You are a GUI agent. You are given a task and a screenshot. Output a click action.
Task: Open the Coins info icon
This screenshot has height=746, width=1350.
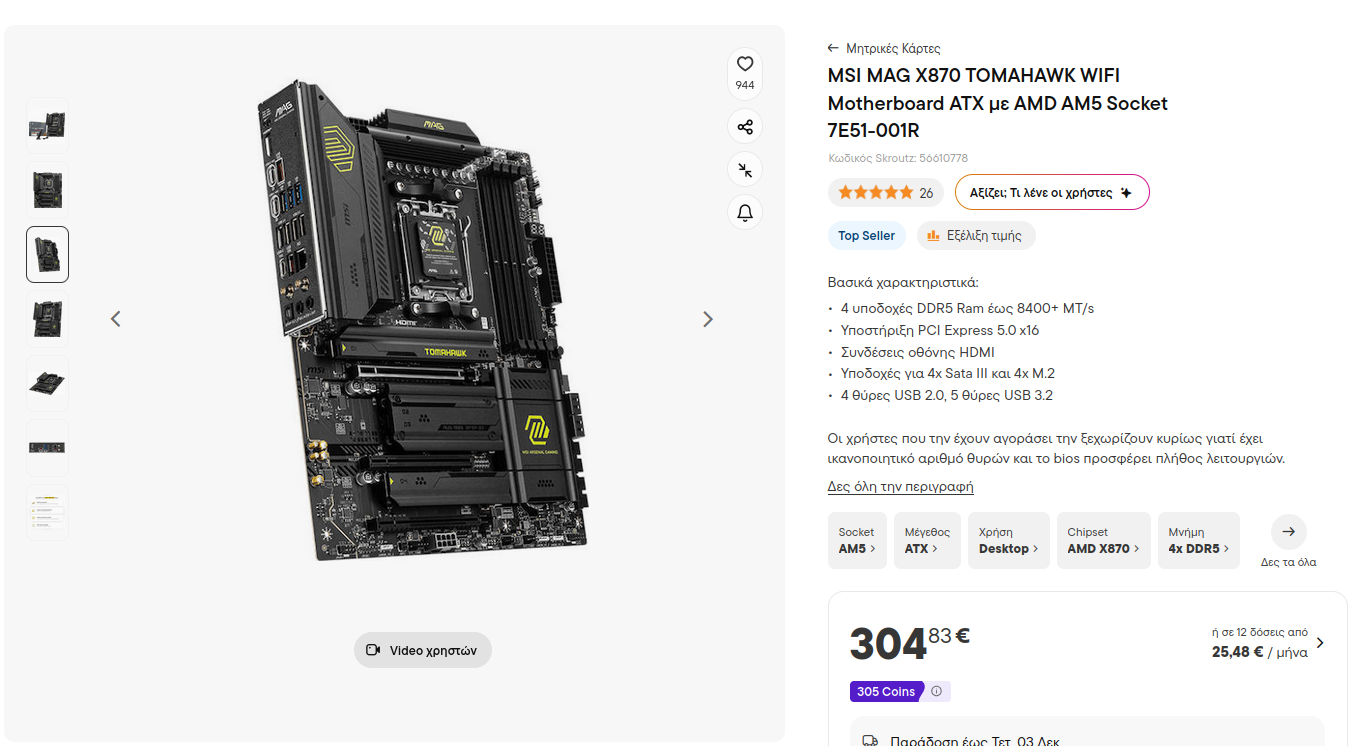pos(936,691)
